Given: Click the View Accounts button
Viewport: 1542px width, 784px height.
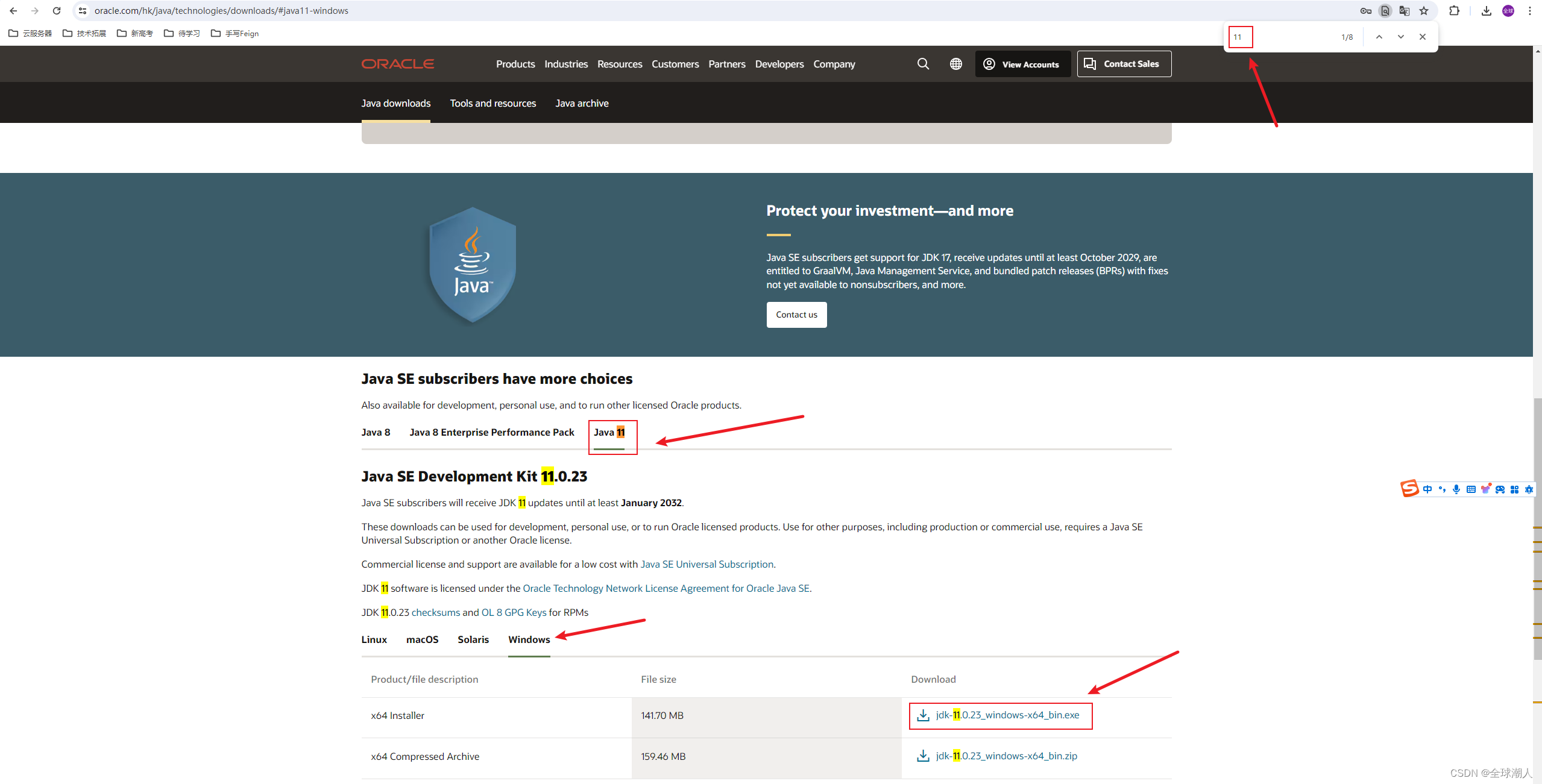Looking at the screenshot, I should (1023, 64).
